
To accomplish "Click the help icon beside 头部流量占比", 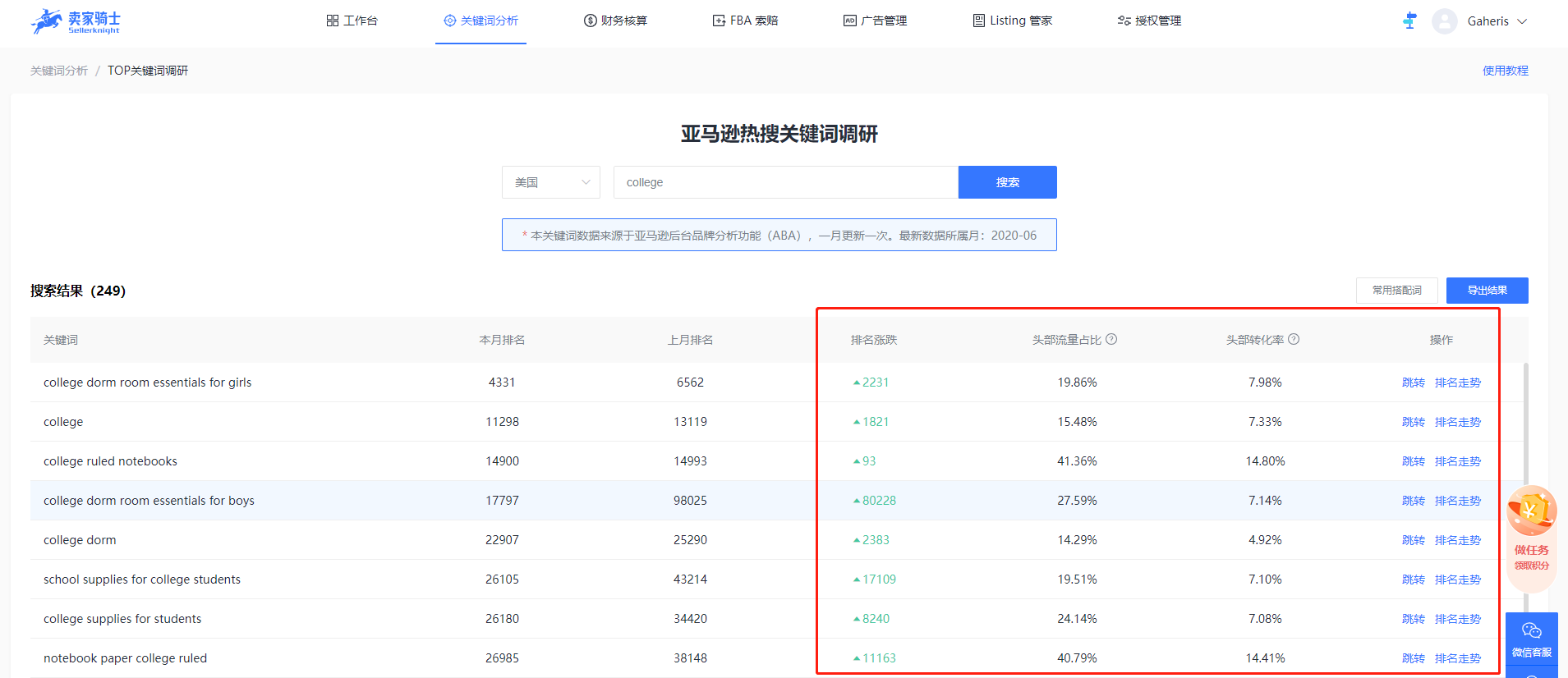I will point(1111,339).
